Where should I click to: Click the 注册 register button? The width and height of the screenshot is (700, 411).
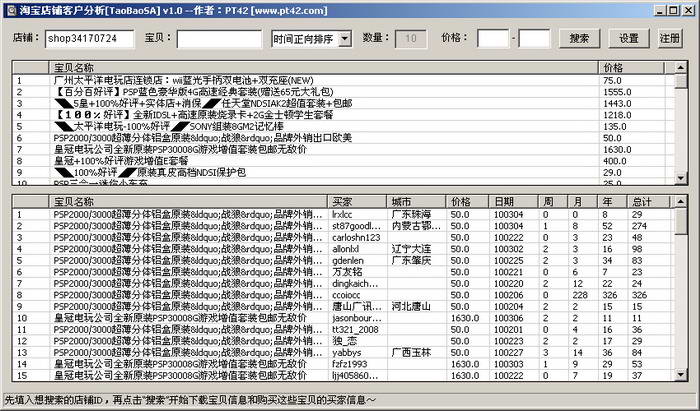670,39
